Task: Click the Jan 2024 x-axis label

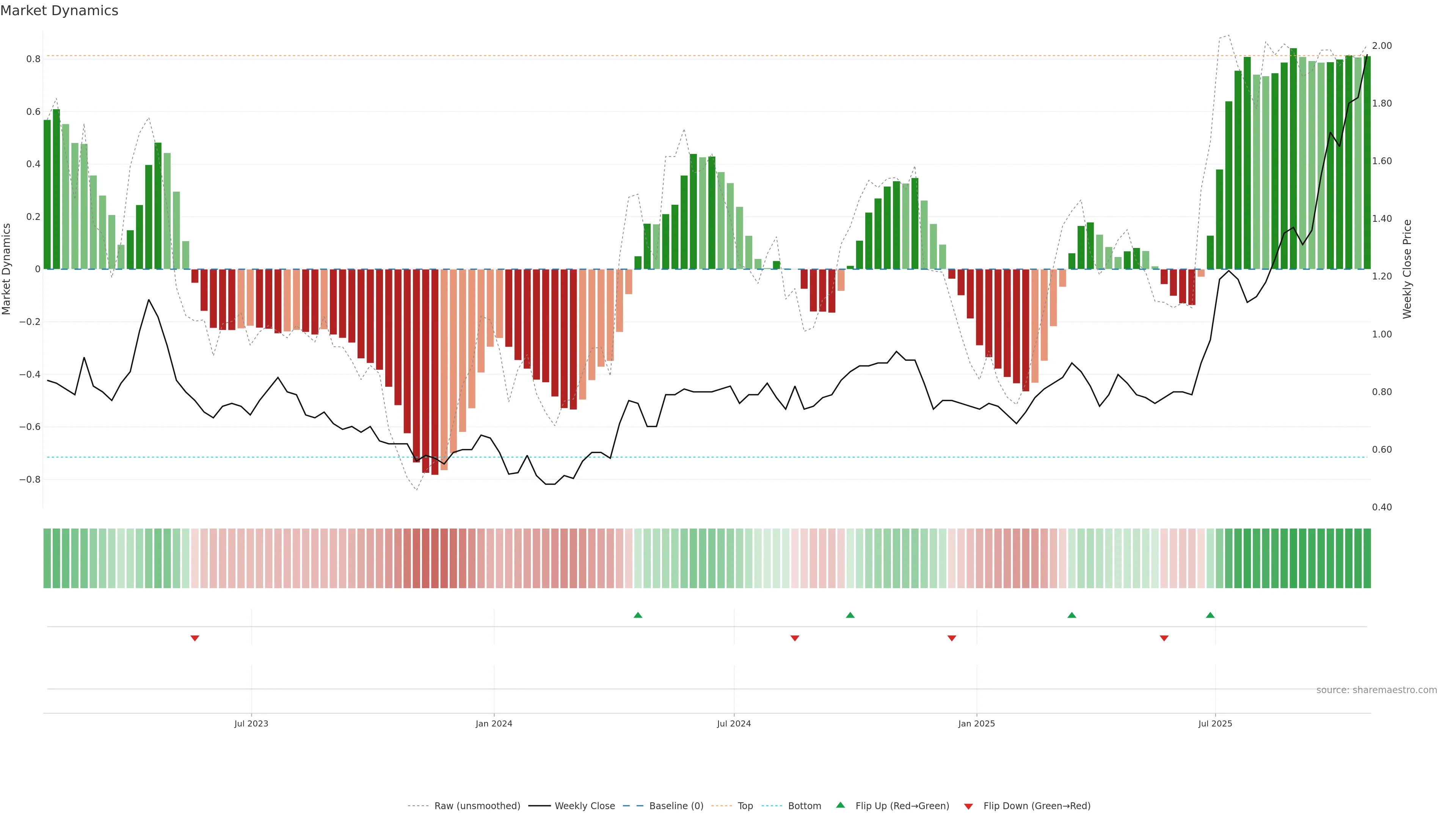Action: (493, 723)
